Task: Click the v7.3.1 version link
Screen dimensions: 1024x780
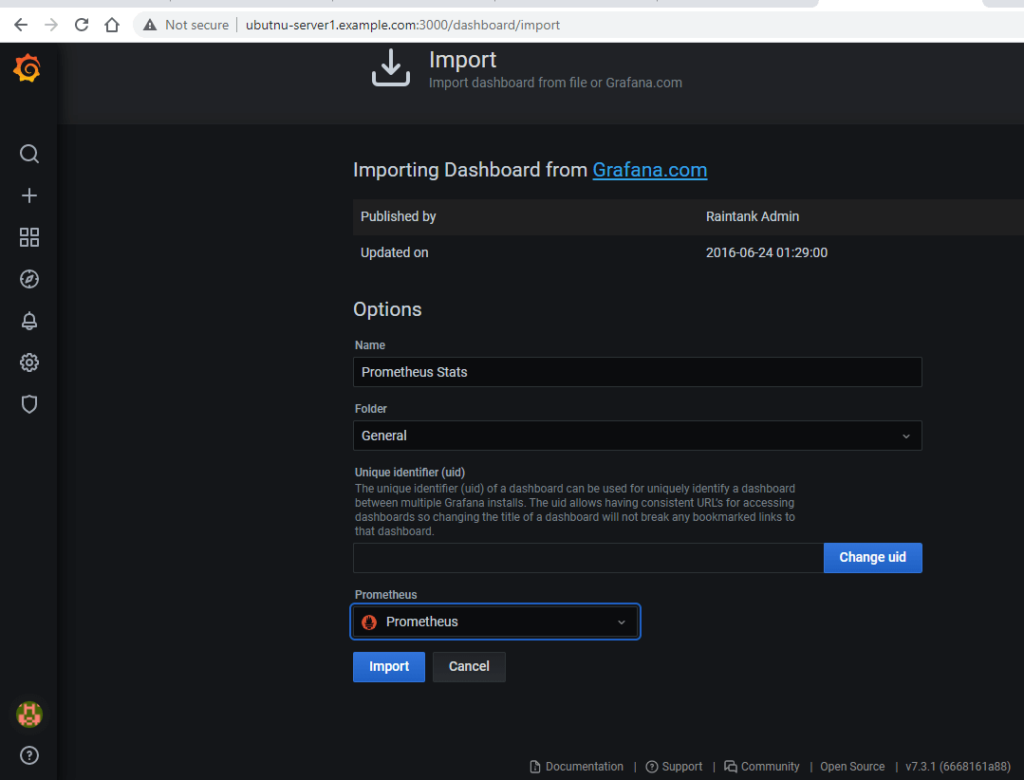Action: coord(957,766)
